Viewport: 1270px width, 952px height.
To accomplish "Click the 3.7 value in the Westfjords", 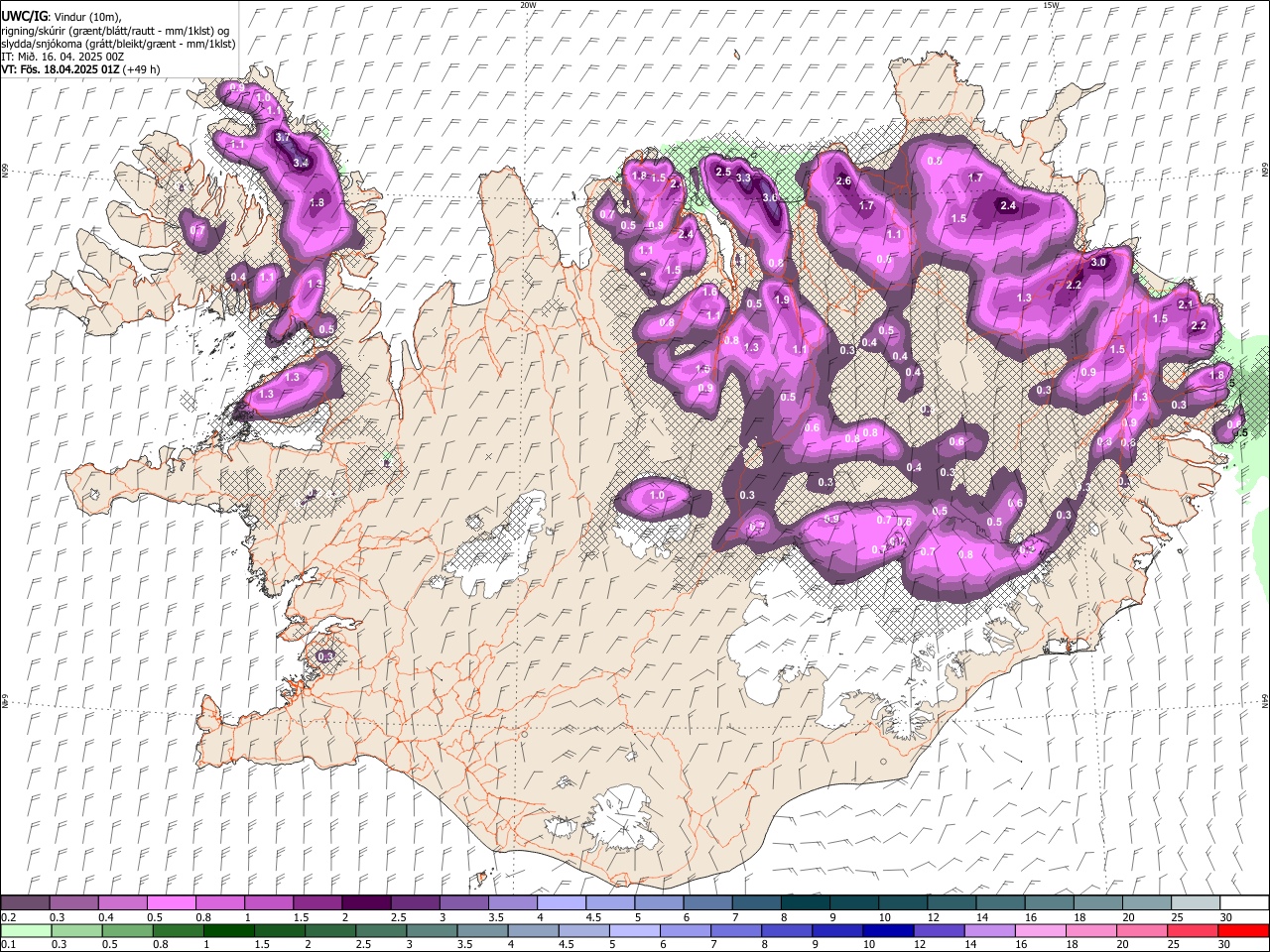I will click(282, 137).
